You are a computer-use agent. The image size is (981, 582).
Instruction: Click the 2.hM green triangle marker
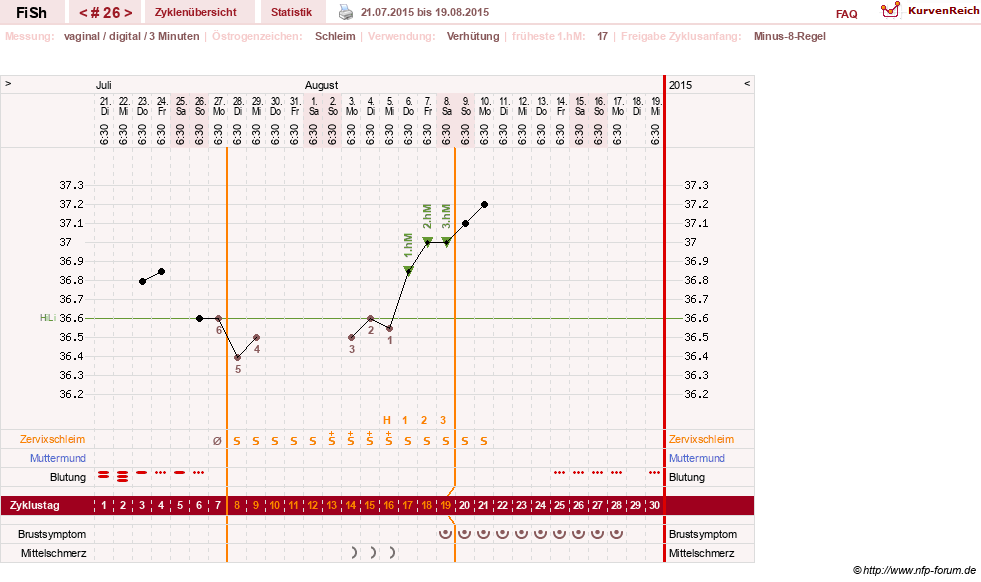pos(427,242)
